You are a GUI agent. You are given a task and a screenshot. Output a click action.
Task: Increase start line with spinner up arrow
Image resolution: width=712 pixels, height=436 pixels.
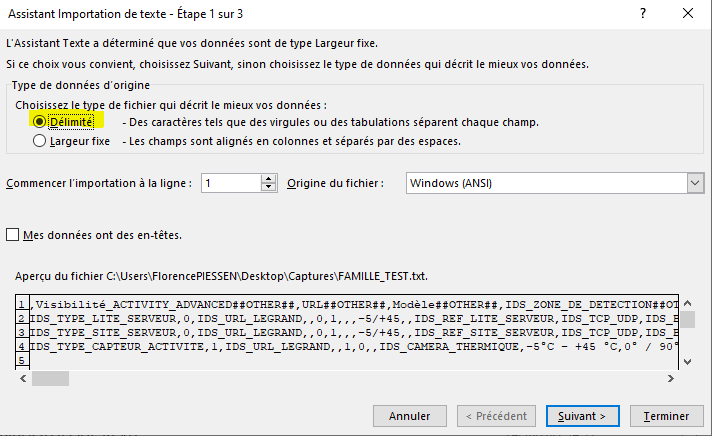click(268, 179)
